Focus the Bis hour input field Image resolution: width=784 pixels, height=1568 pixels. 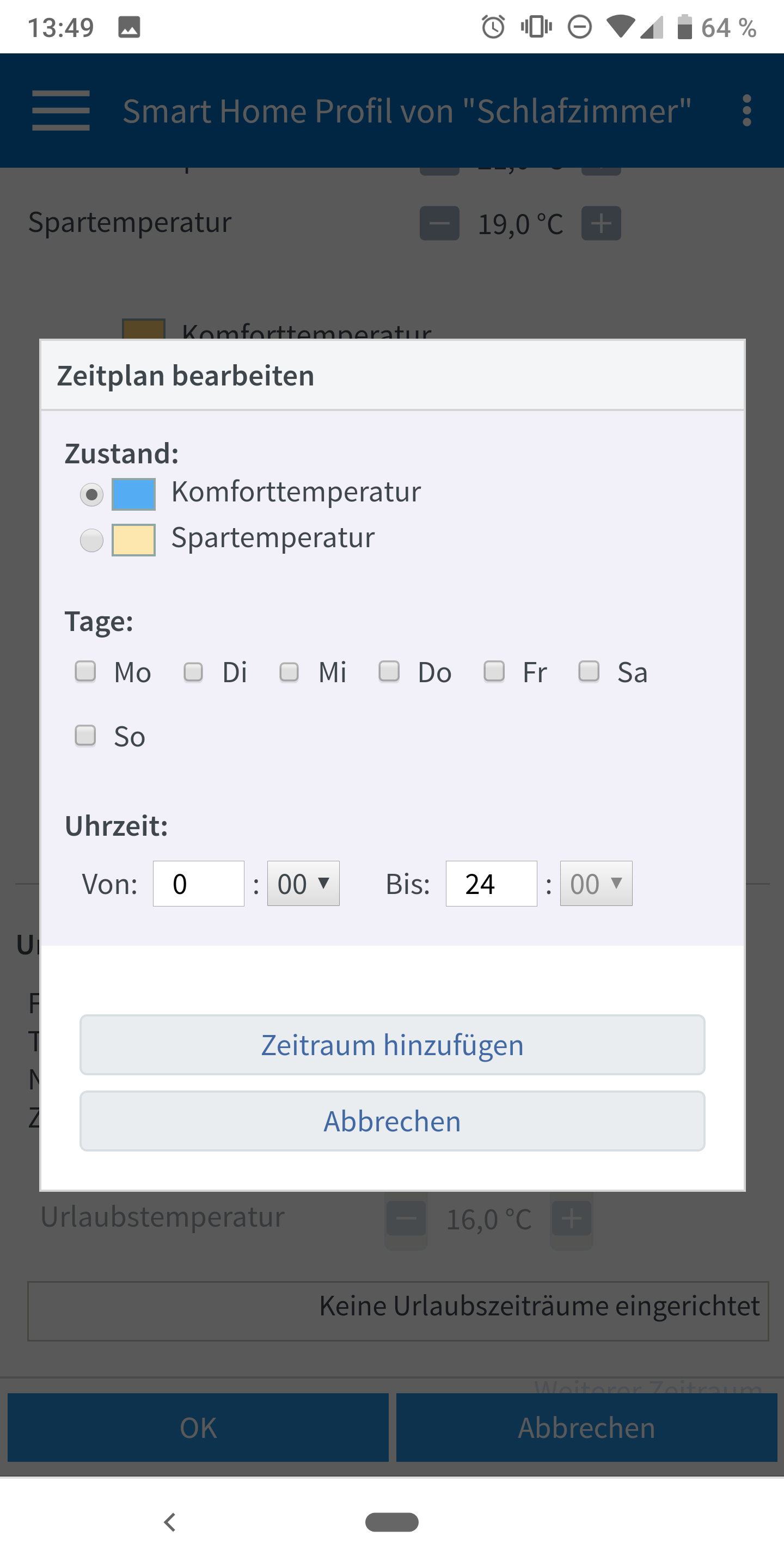tap(491, 883)
